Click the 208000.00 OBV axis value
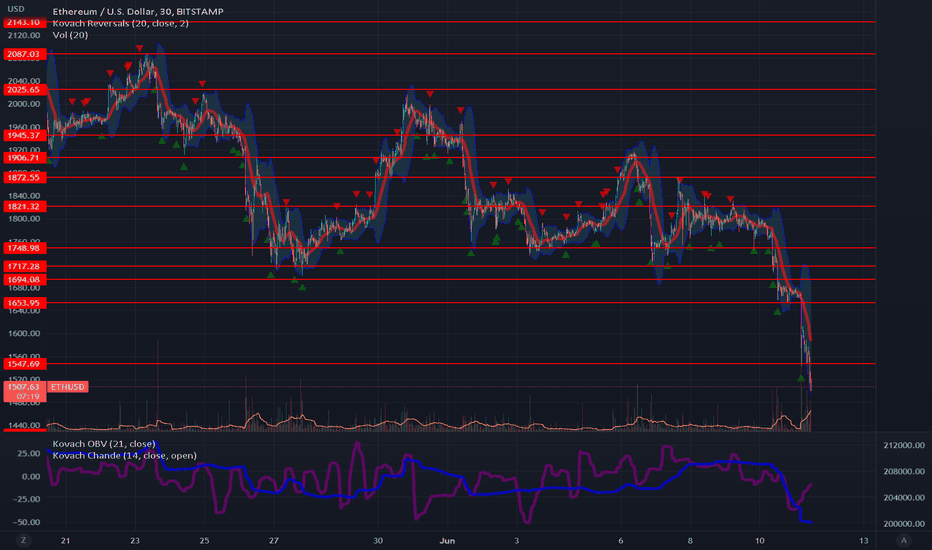 (904, 472)
